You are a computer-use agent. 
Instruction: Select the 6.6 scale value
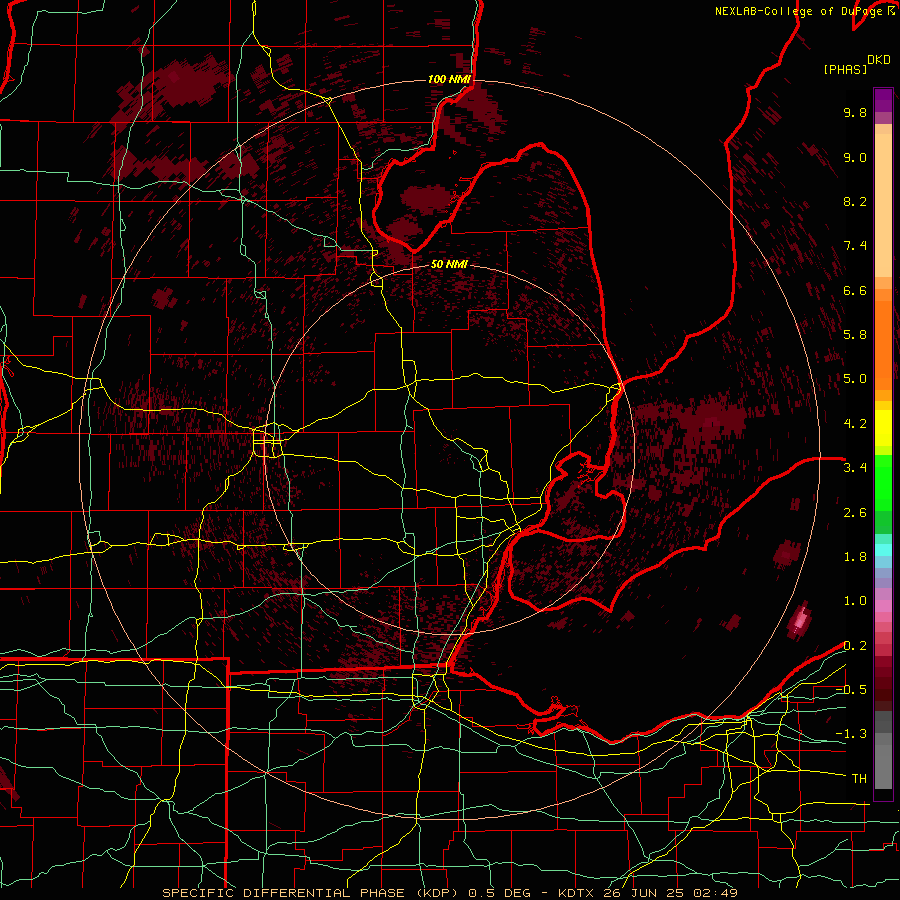tap(855, 290)
